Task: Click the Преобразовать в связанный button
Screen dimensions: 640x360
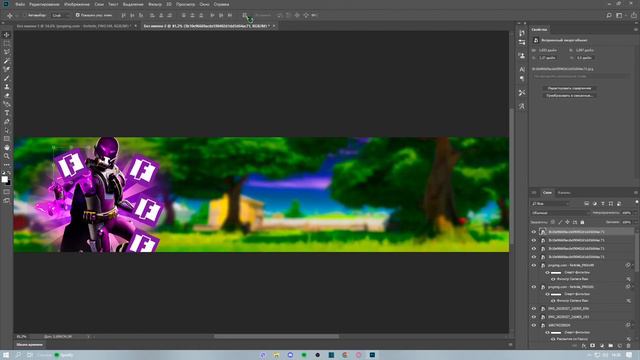Action: pos(569,96)
